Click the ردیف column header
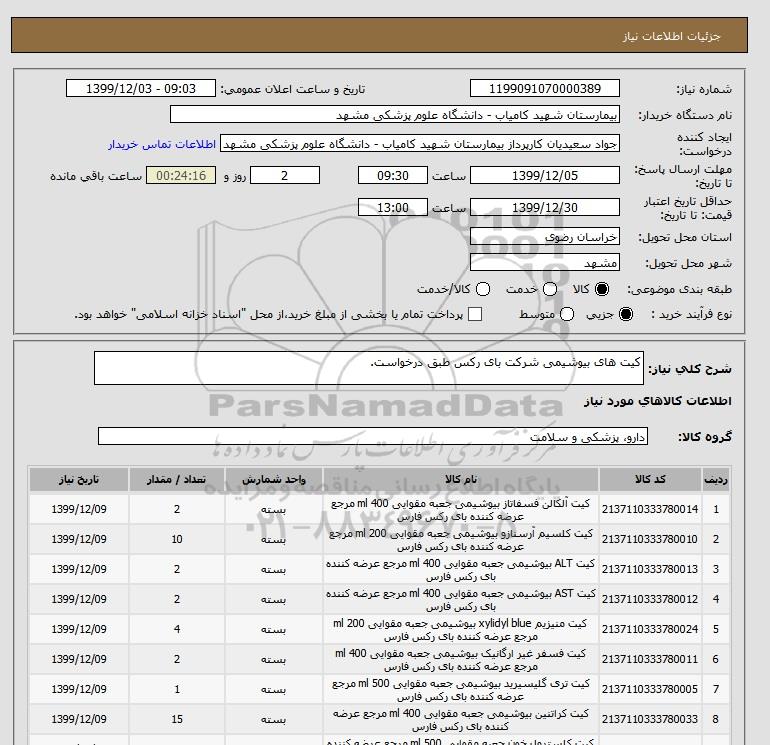This screenshot has height=745, width=770. pyautogui.click(x=715, y=479)
